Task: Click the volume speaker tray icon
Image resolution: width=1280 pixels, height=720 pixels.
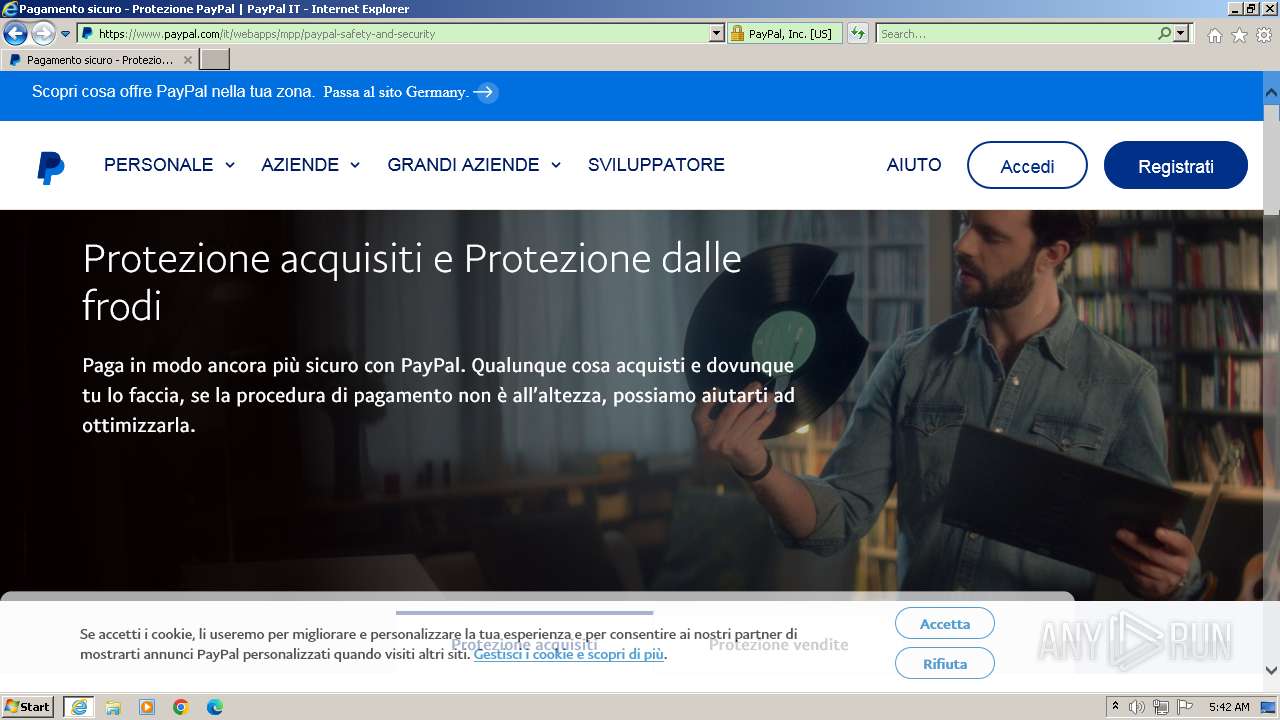Action: click(1137, 707)
